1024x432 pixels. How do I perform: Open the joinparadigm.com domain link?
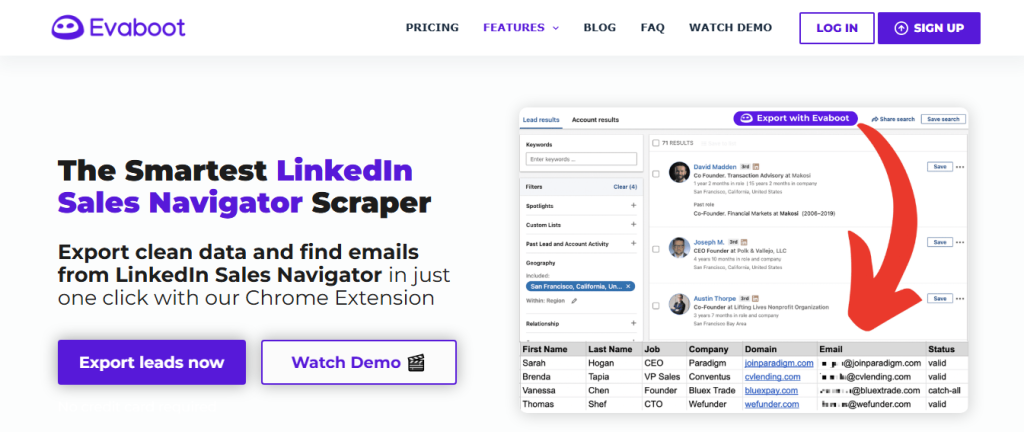(778, 363)
